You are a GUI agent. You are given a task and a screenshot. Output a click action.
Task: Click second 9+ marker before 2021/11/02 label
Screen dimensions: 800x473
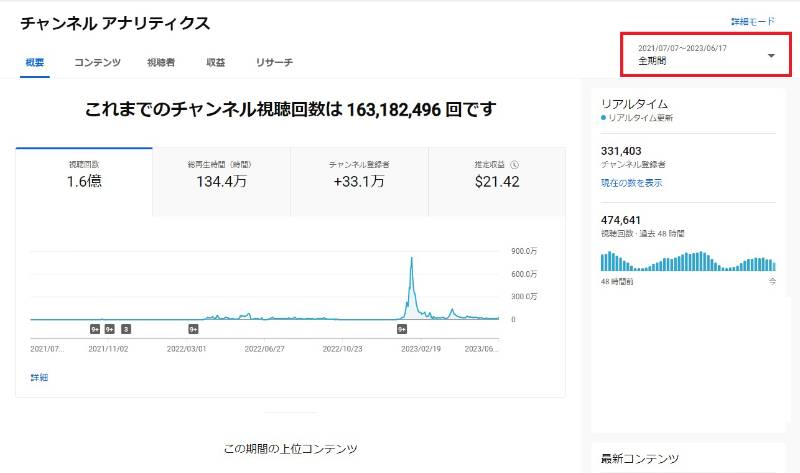point(110,329)
